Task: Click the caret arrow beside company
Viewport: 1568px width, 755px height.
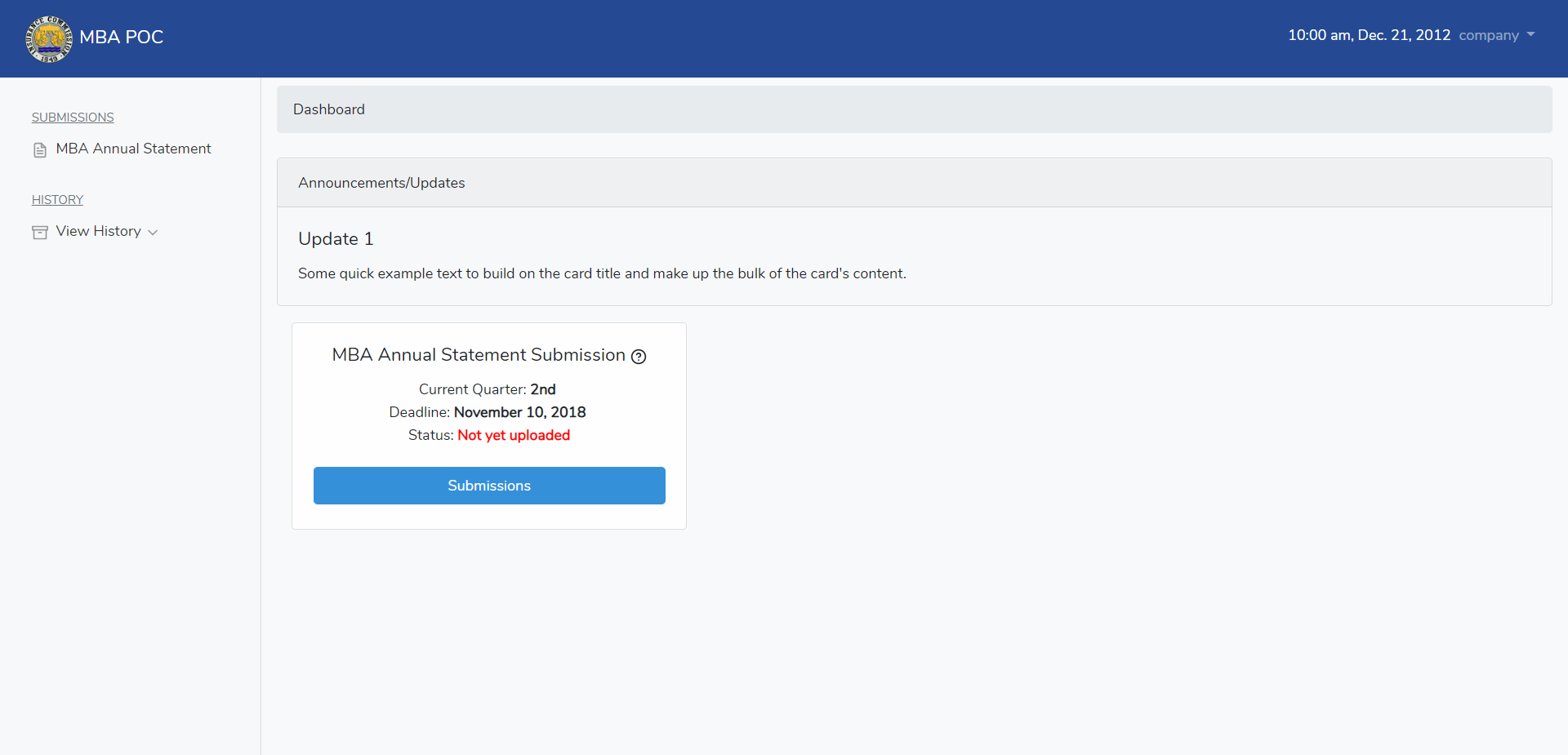Action: pyautogui.click(x=1530, y=35)
